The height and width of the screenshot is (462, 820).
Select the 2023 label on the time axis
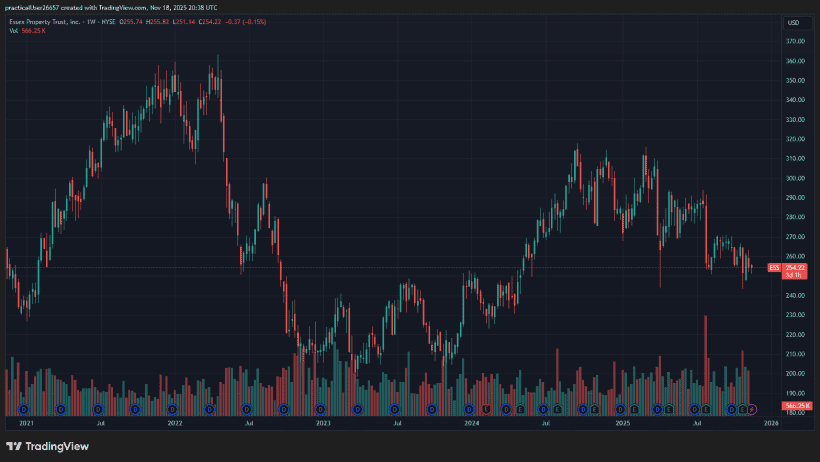coord(322,423)
